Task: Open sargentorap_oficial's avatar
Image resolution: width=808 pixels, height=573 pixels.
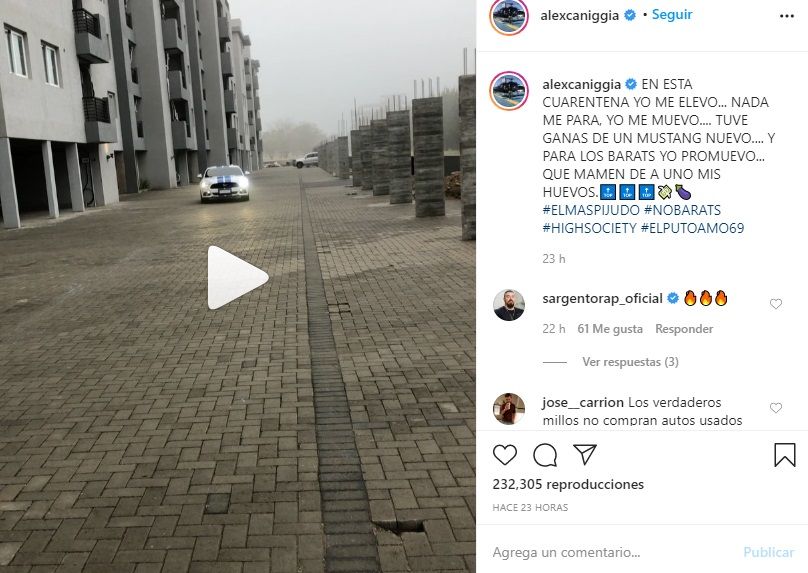Action: 509,305
